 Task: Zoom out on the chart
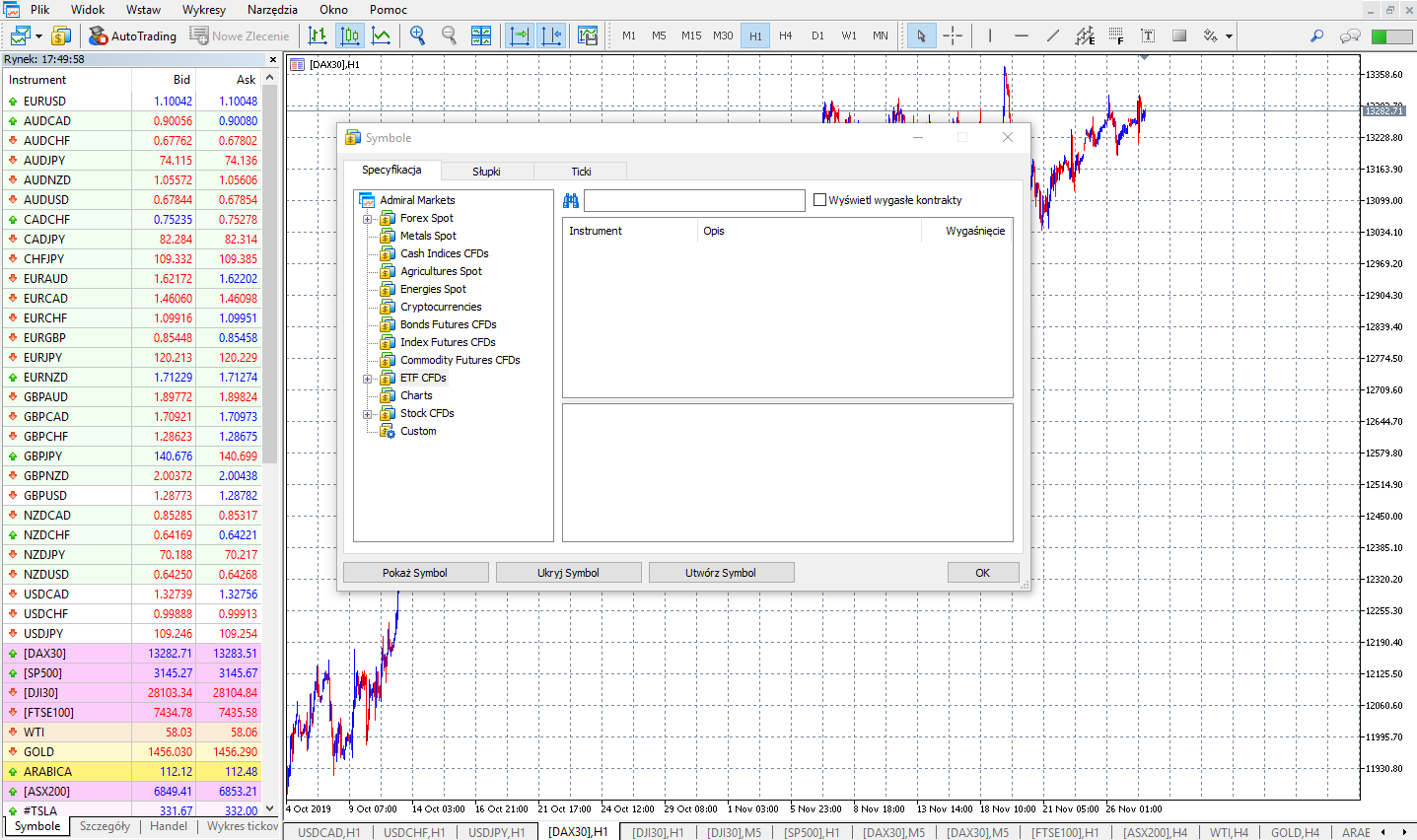pyautogui.click(x=449, y=35)
